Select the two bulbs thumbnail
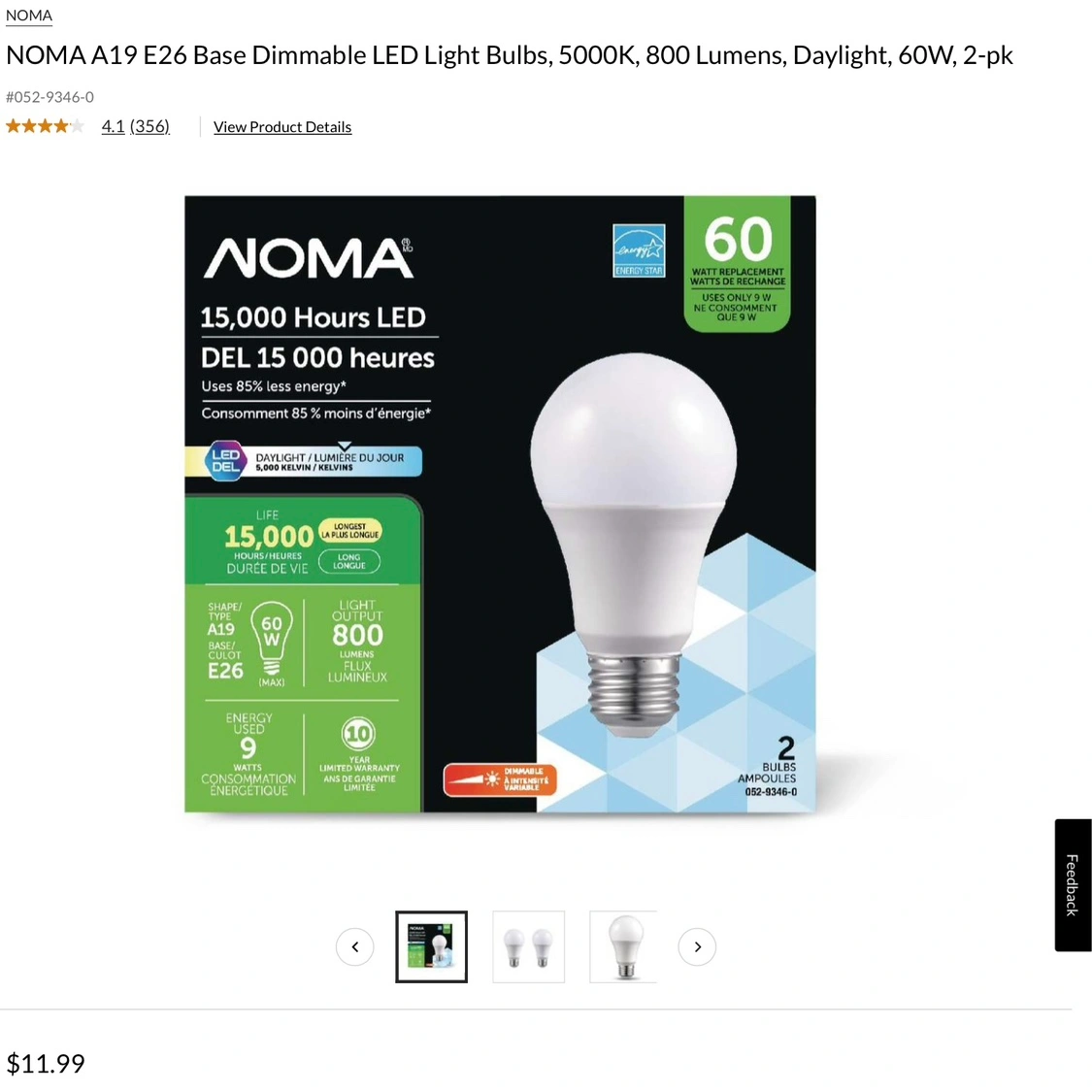Image resolution: width=1092 pixels, height=1092 pixels. (529, 946)
